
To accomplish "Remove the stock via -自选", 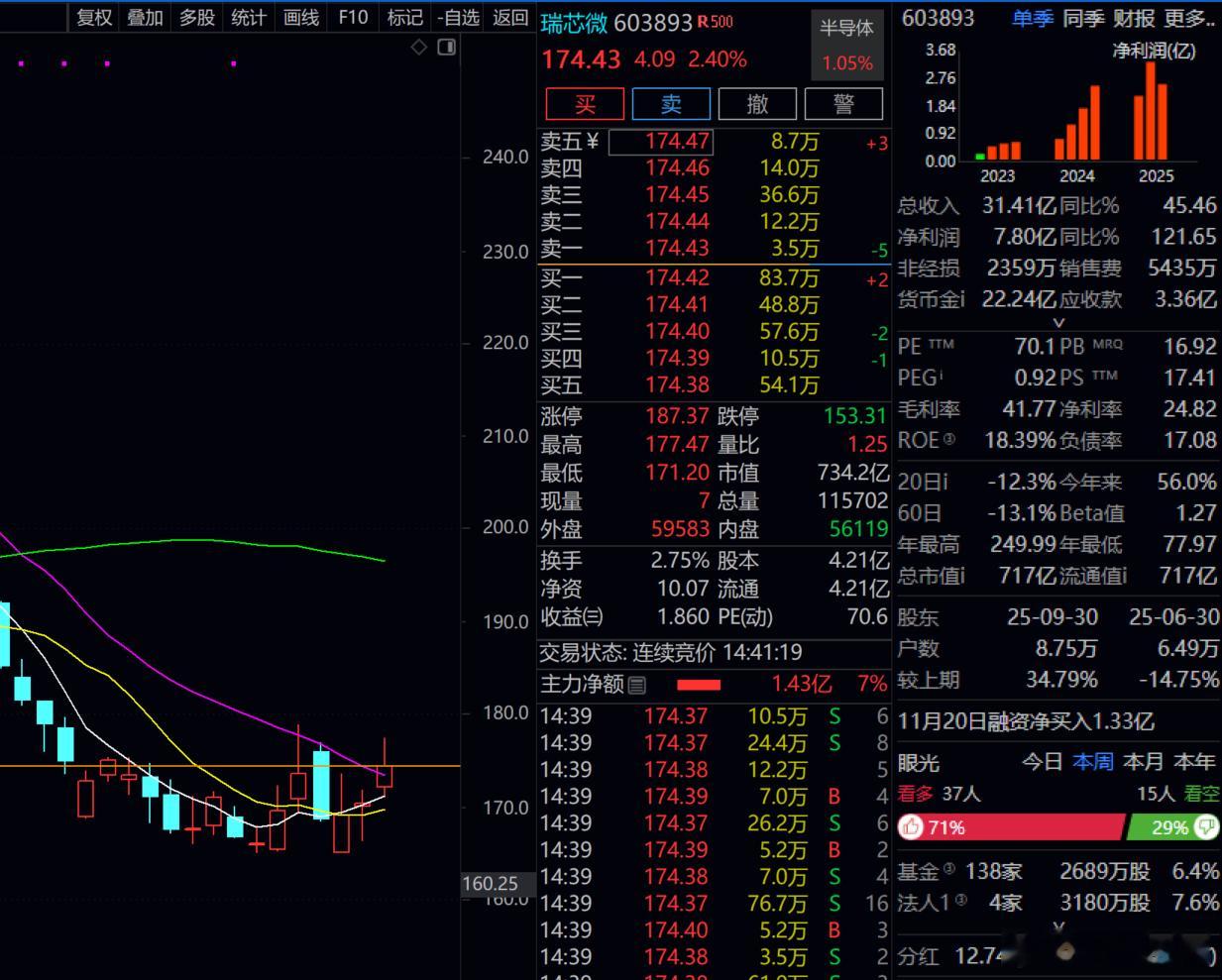I will click(458, 17).
